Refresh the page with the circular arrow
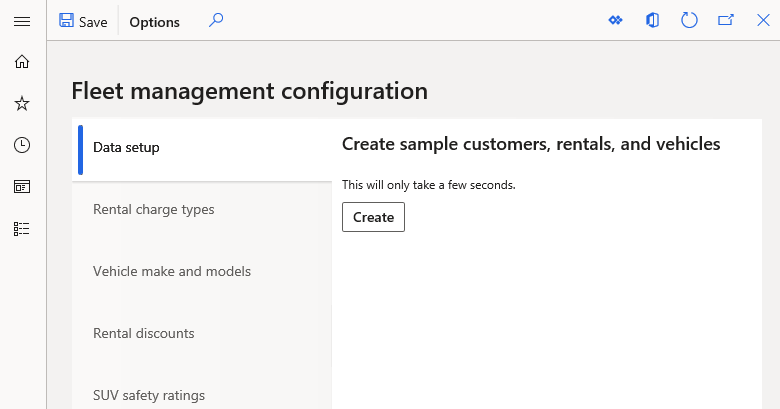 pos(689,21)
